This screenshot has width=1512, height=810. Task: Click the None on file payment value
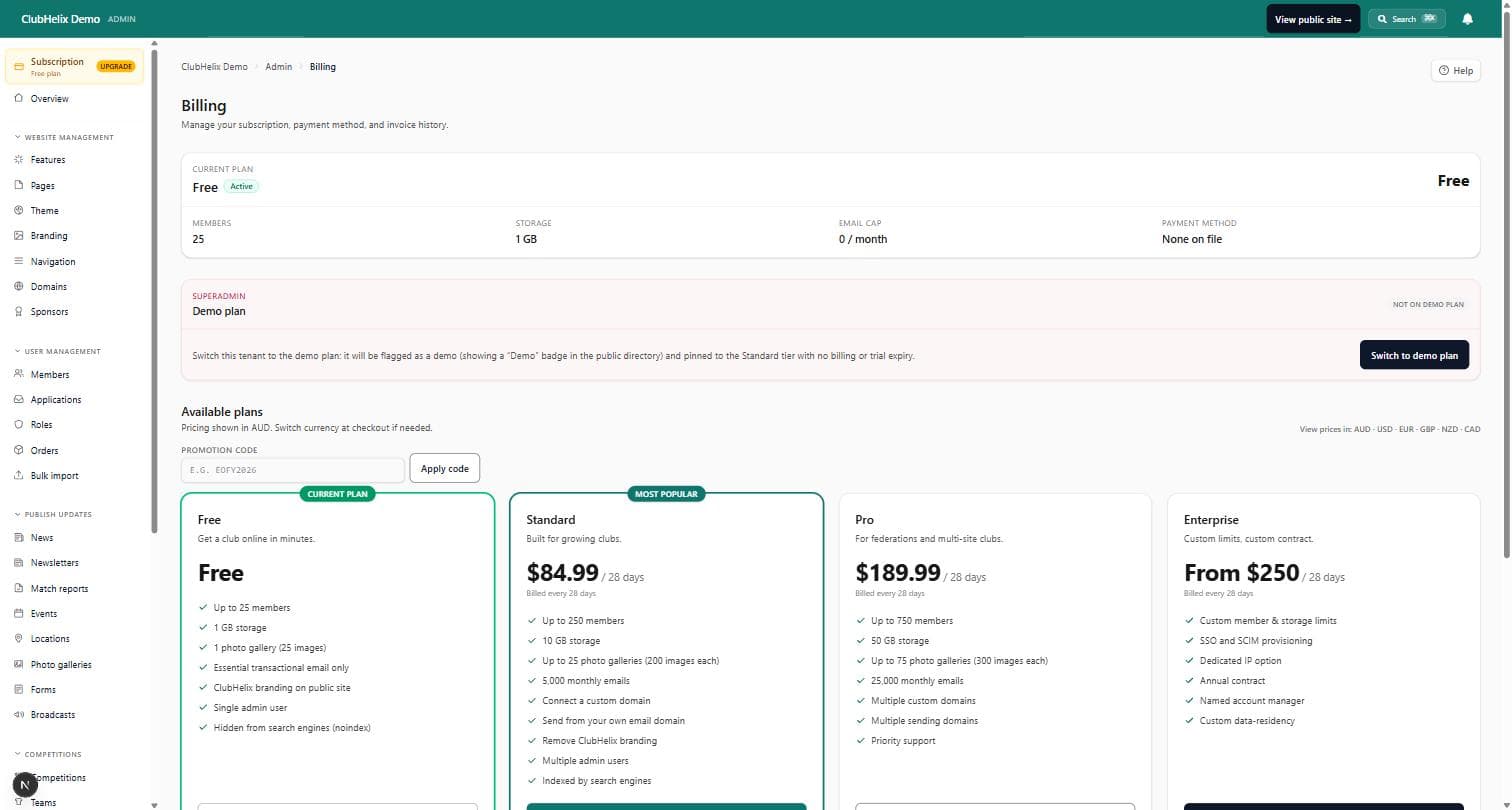pyautogui.click(x=1192, y=239)
